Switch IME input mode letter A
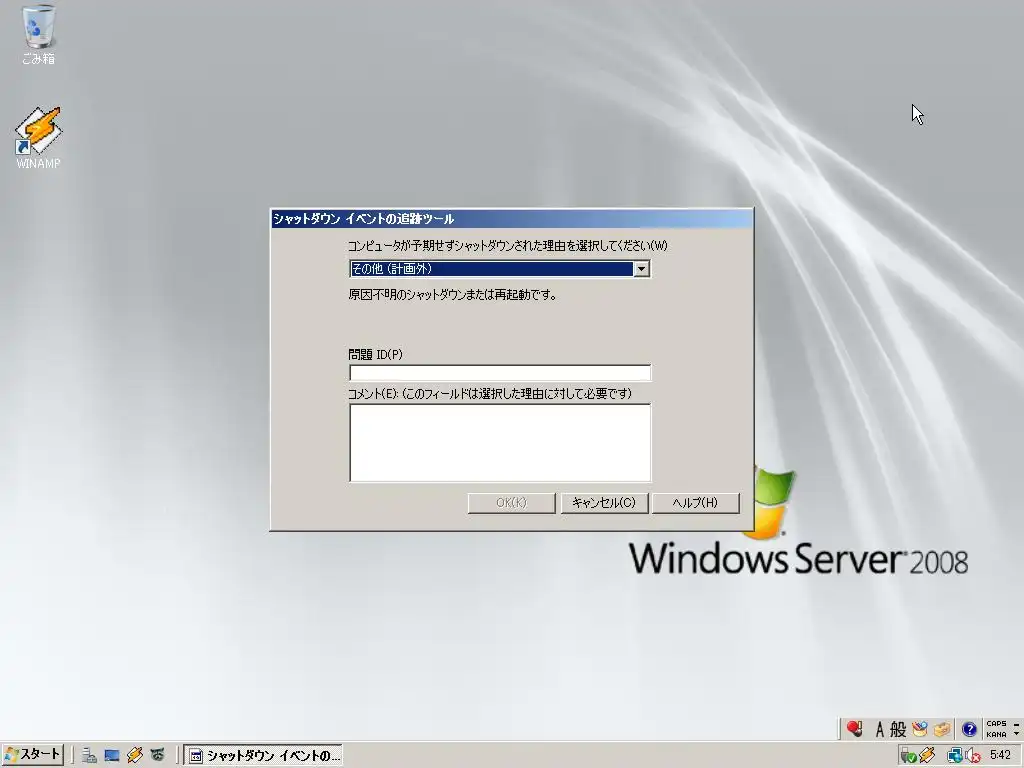The height and width of the screenshot is (768, 1024). [879, 729]
